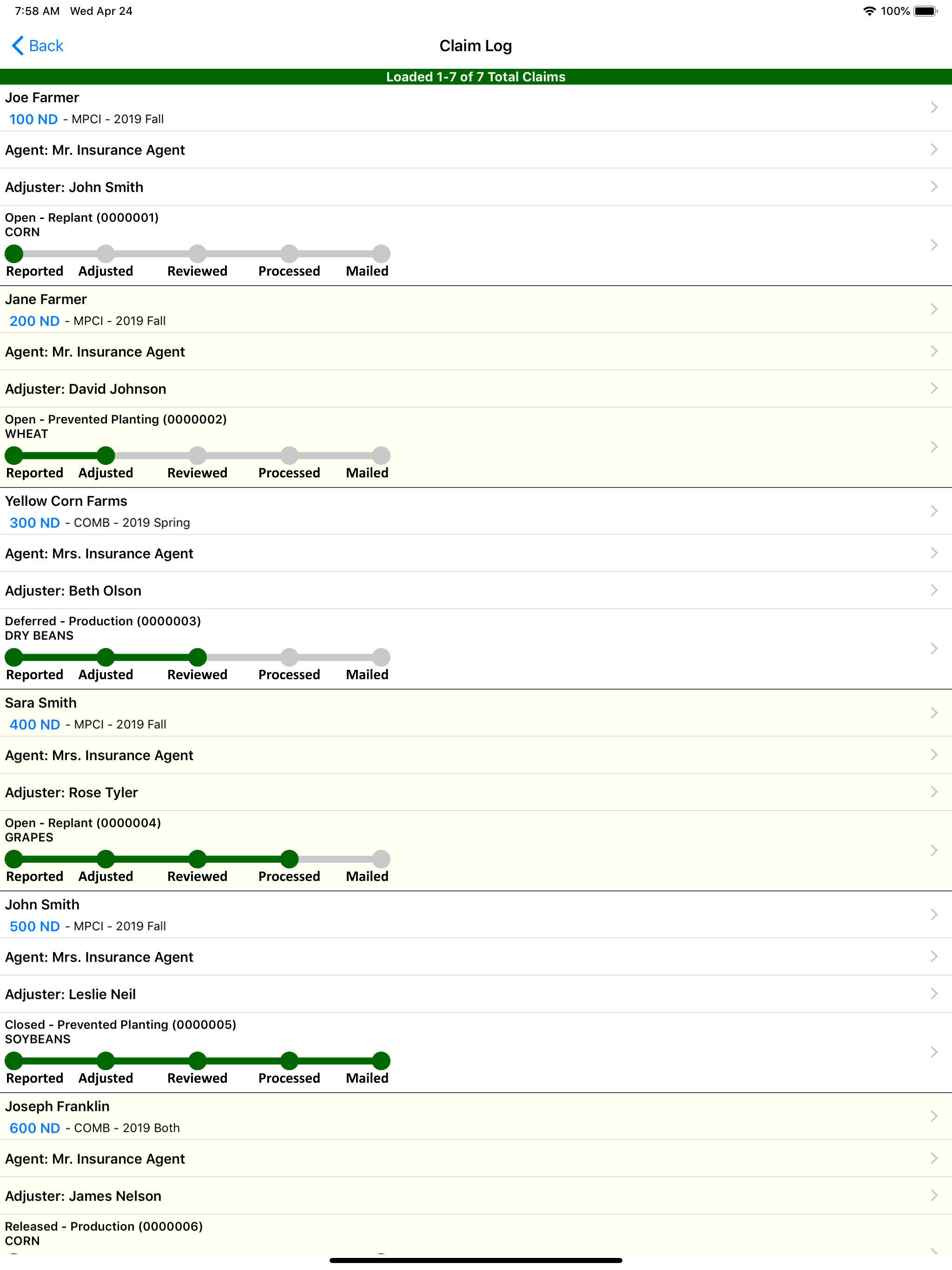Tap Agent: Mrs. Insurance Agent under John Smith
The image size is (952, 1270).
pyautogui.click(x=476, y=957)
